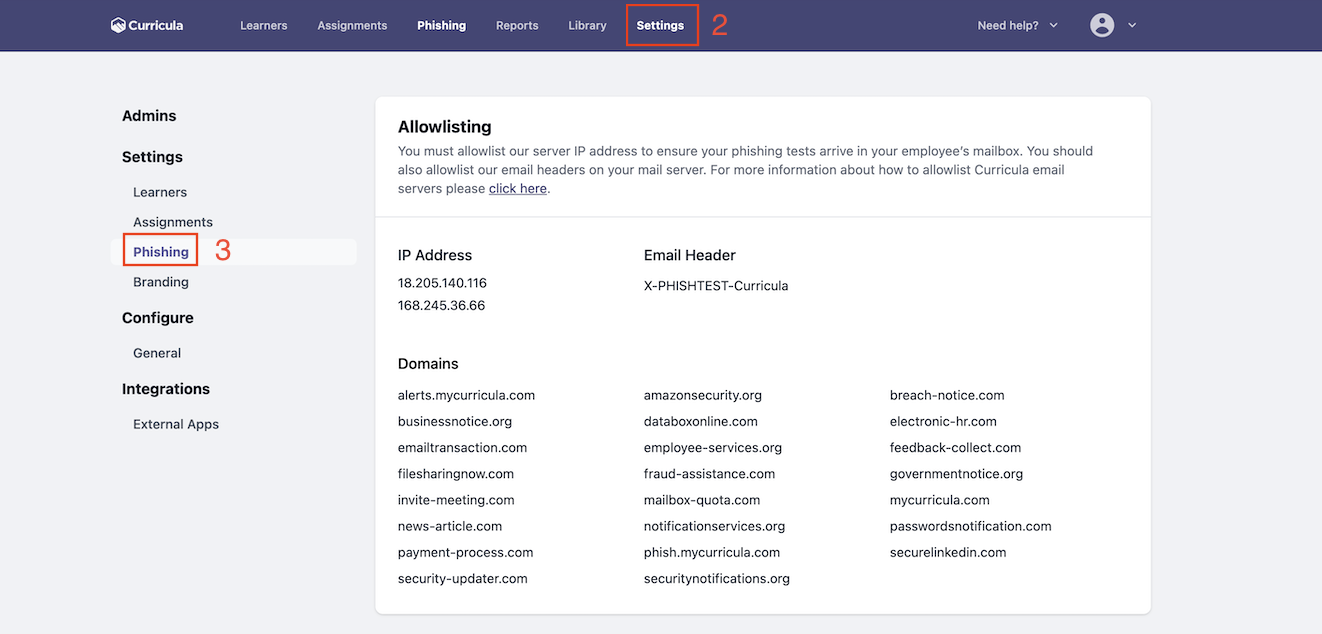Screen dimensions: 1322x634
Task: Open the user avatar icon
Action: [1102, 25]
